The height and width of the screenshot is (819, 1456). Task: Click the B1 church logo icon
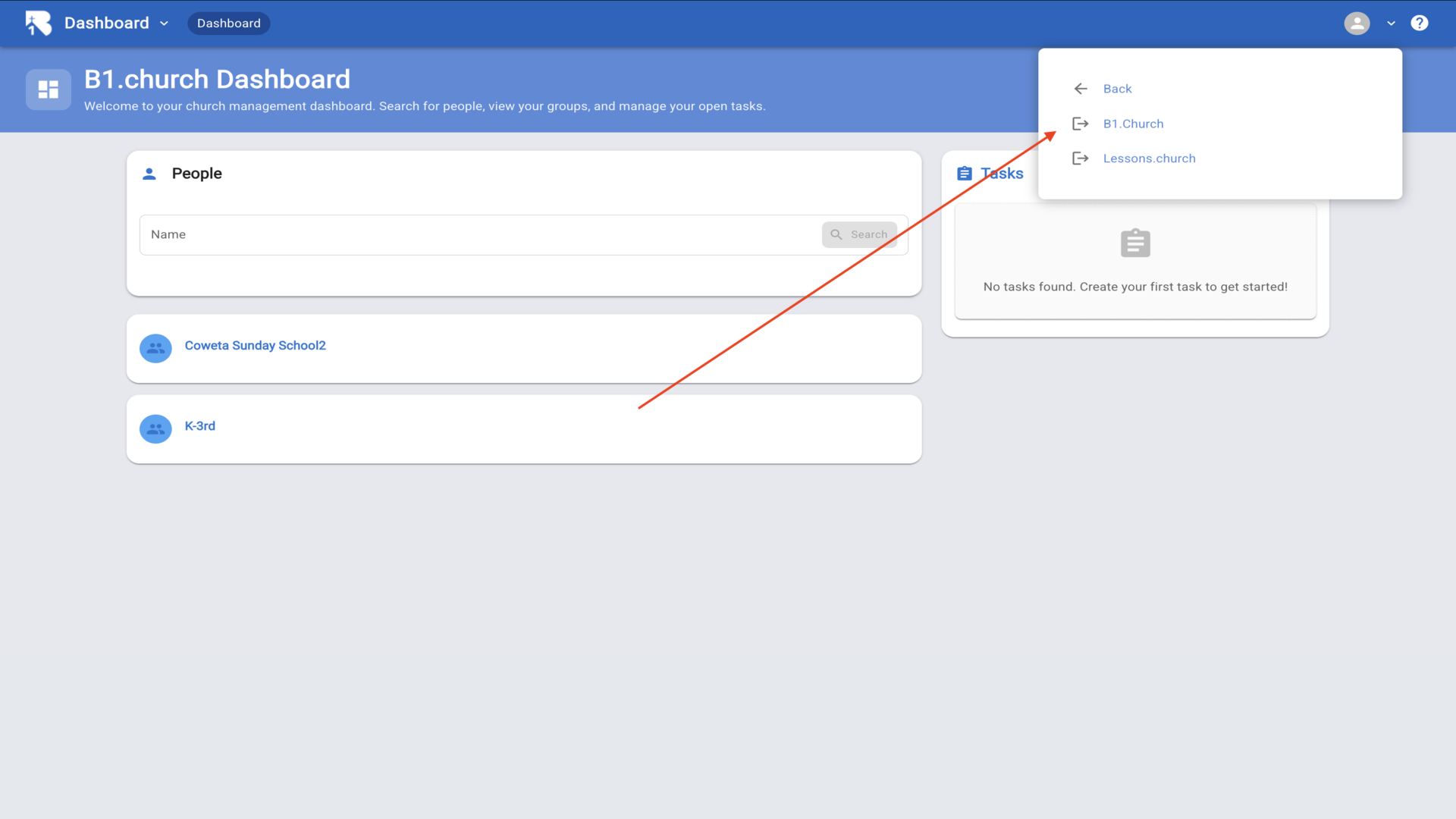click(38, 23)
